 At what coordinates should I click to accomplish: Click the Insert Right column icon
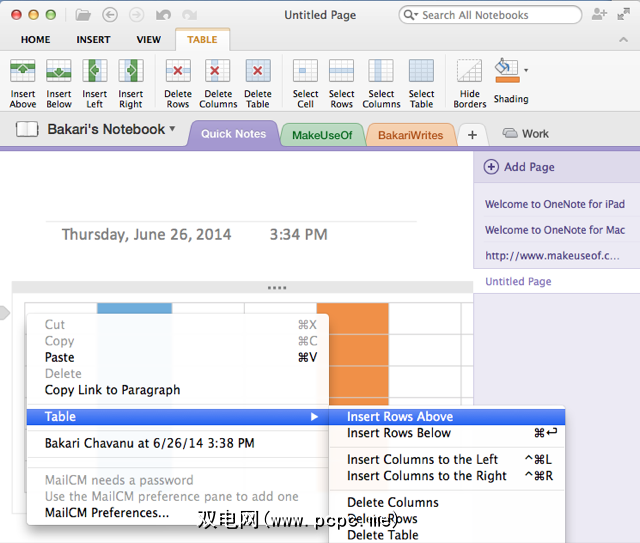pos(131,72)
